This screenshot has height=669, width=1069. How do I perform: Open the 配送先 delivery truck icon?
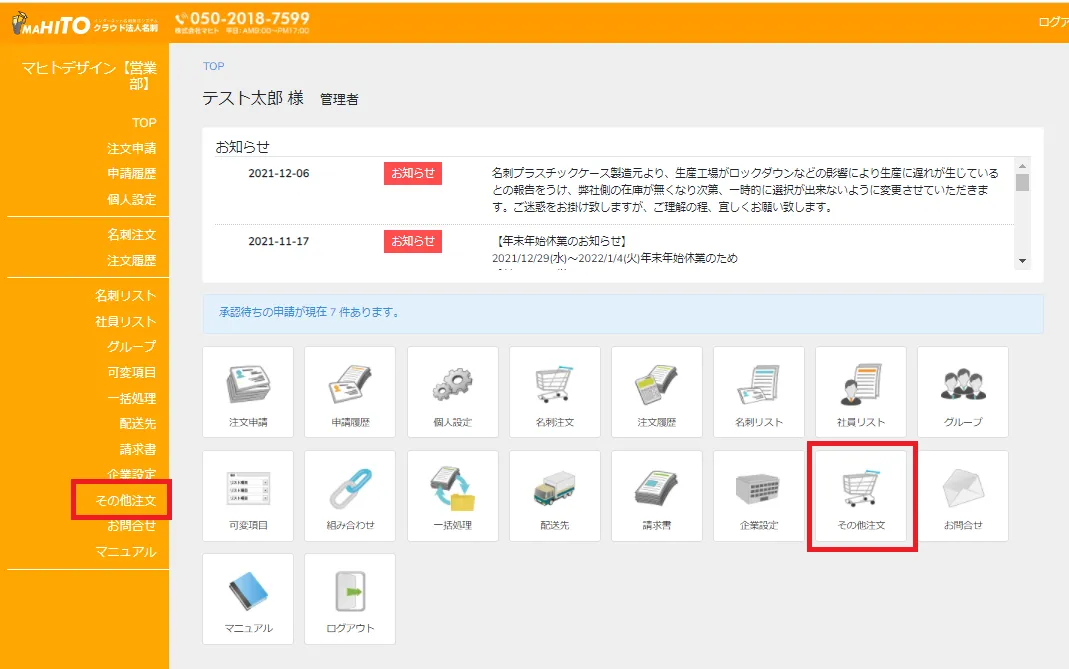pos(554,489)
